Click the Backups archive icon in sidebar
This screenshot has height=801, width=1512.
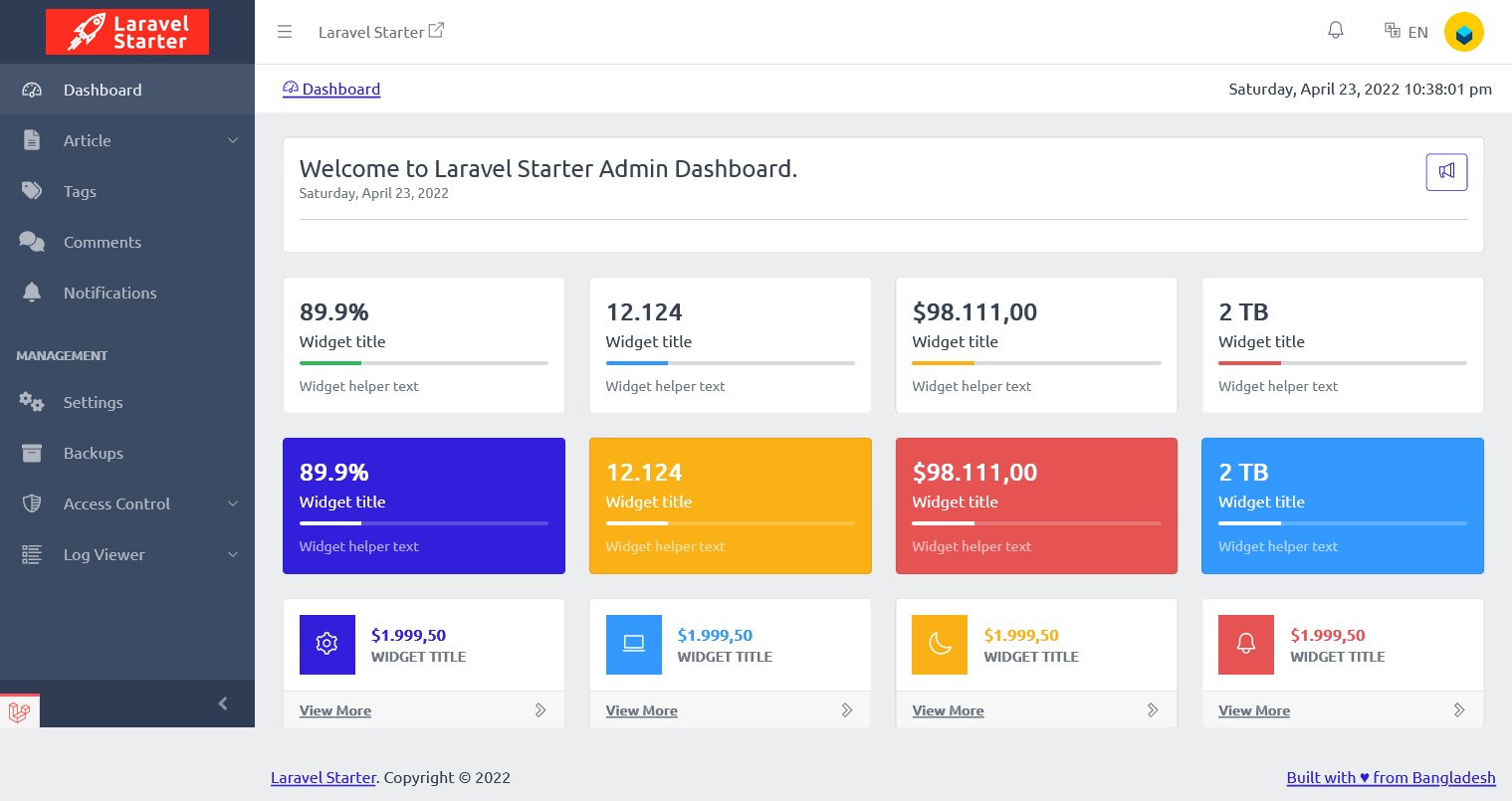point(32,453)
